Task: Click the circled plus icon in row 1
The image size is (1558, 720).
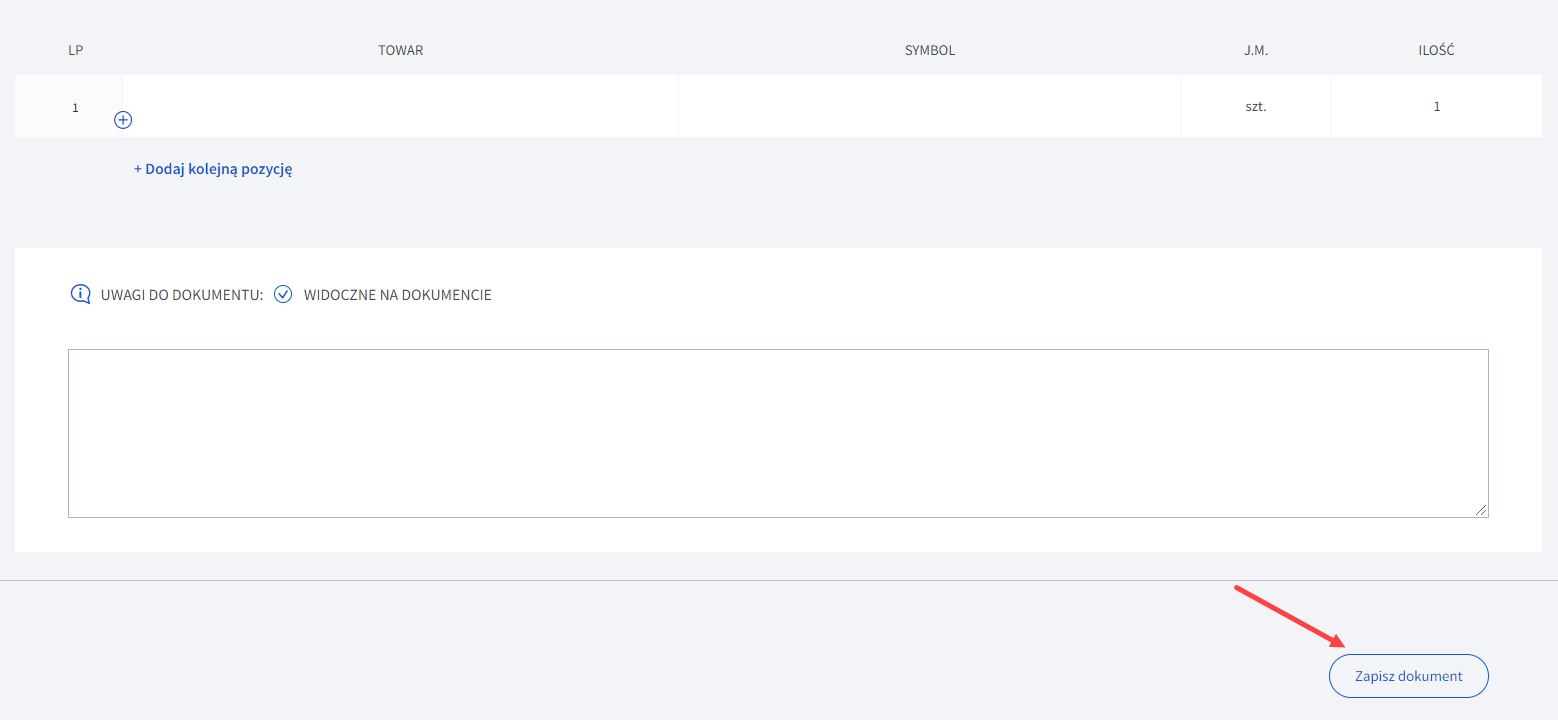Action: click(x=123, y=120)
